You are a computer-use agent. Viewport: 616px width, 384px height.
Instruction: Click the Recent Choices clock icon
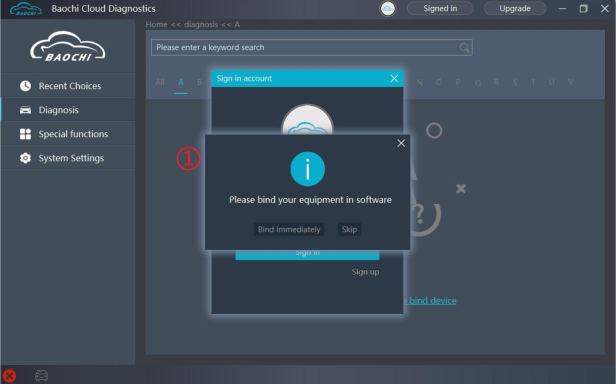coord(26,86)
